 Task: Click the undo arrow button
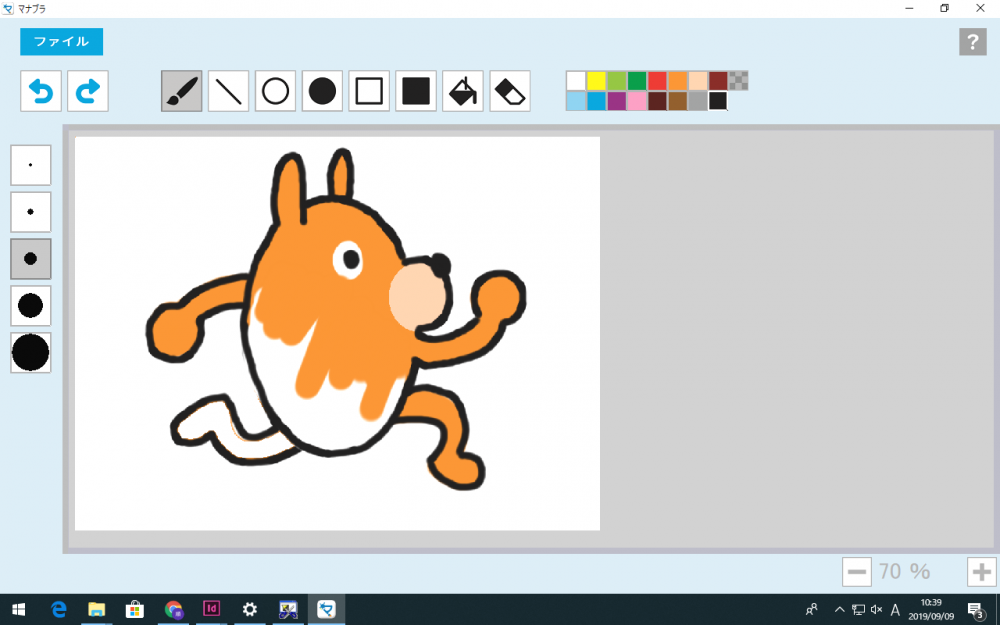[x=41, y=91]
